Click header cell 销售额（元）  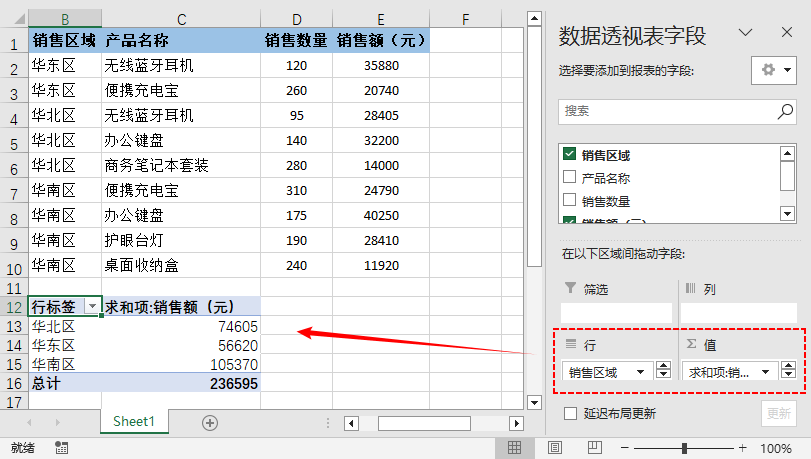coord(381,40)
